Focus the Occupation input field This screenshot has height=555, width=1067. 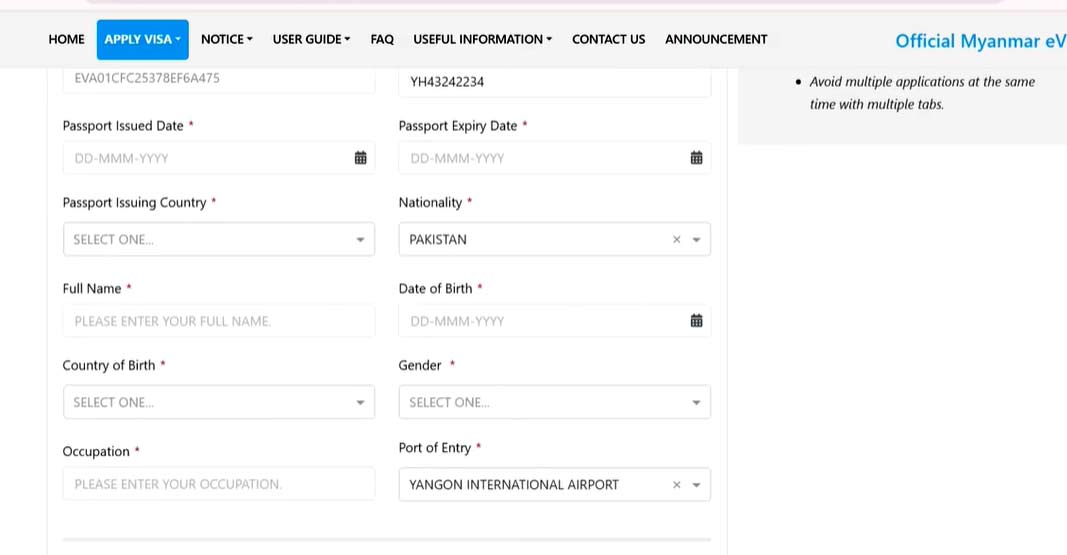(218, 484)
